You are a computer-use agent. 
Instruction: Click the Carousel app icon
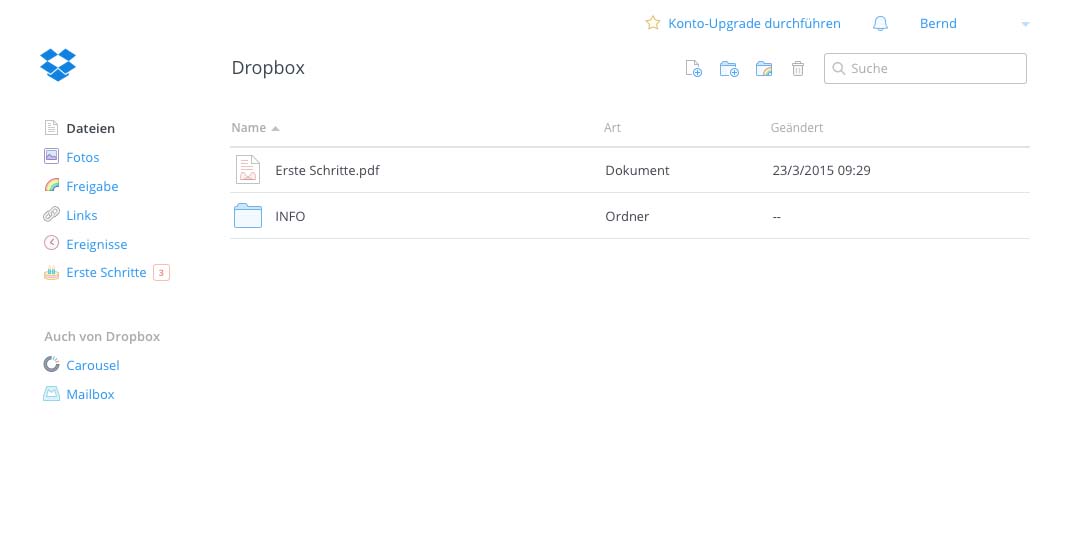[52, 364]
